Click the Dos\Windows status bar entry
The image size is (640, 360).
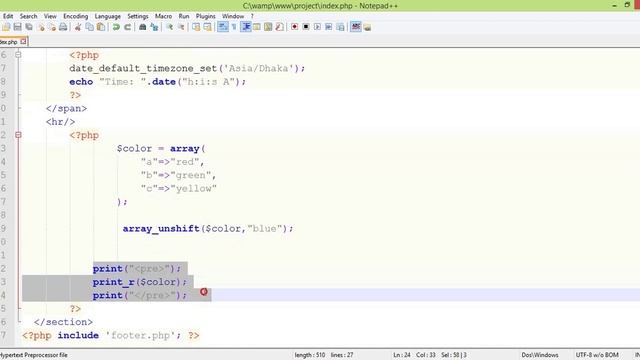point(540,355)
